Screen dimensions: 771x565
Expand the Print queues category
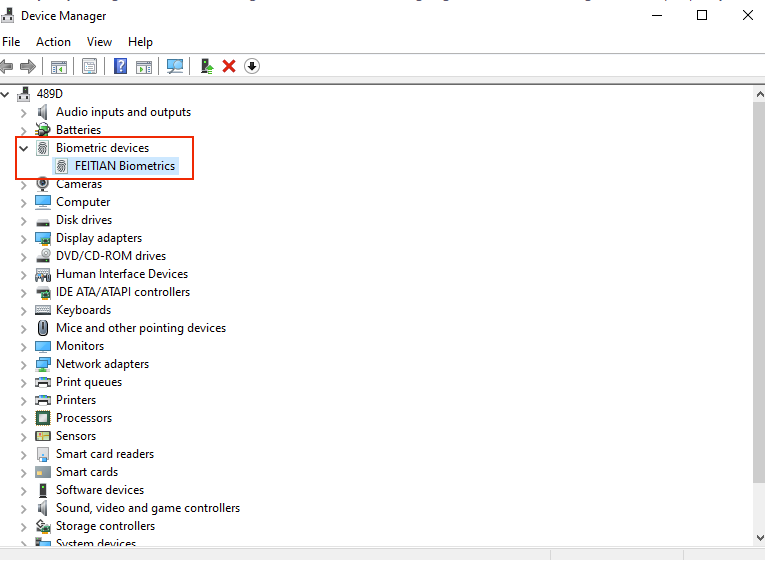pos(24,383)
